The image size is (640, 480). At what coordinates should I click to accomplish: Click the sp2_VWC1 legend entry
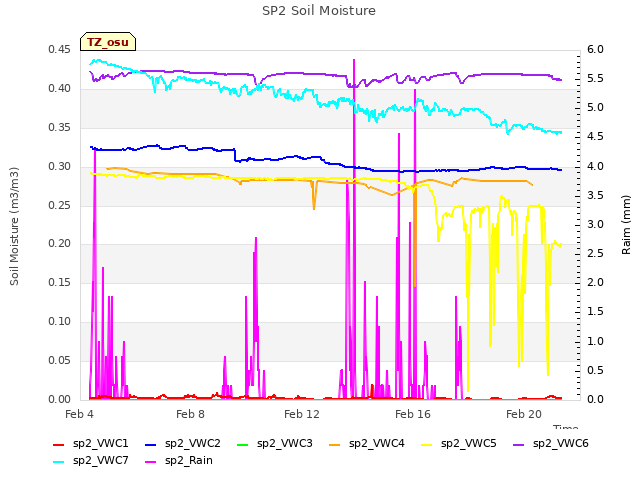coord(91,443)
